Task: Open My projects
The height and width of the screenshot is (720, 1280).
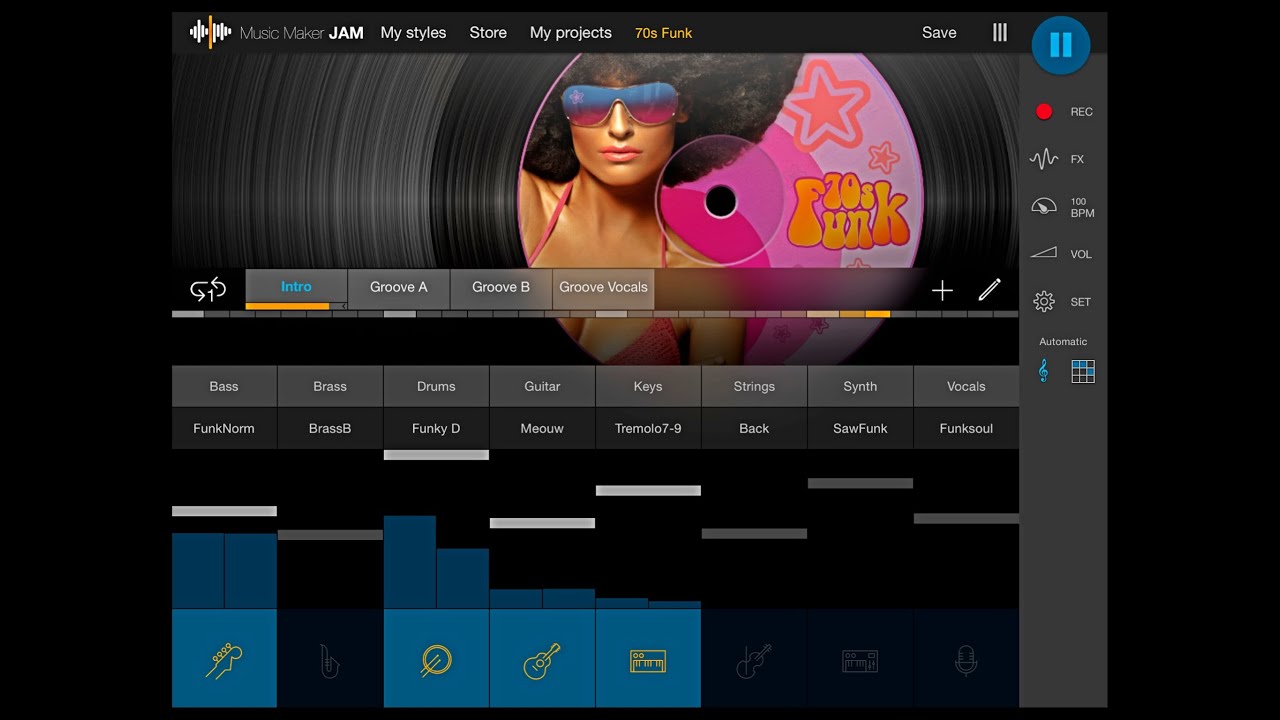Action: tap(571, 33)
